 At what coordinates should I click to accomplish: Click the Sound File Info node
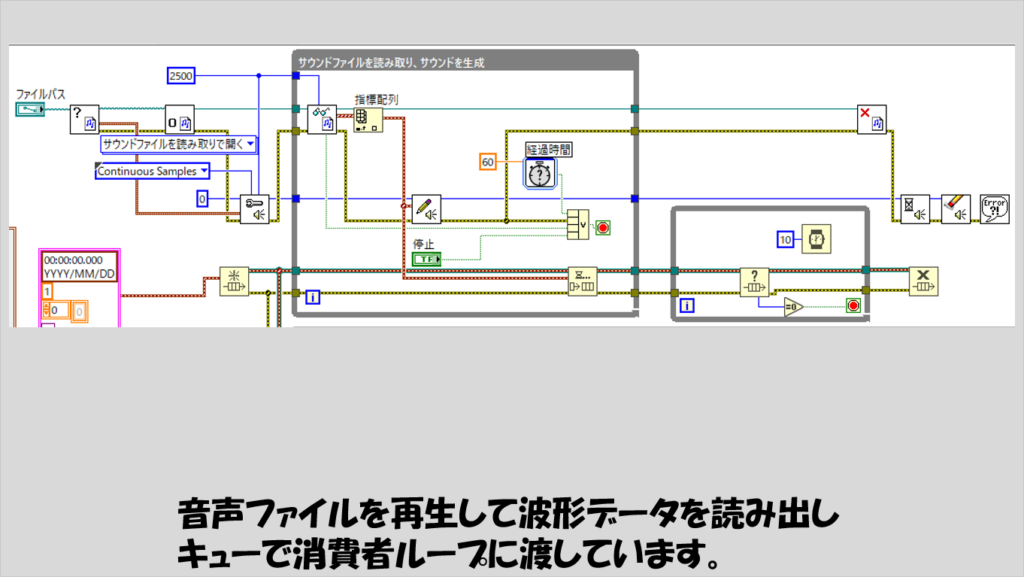[84, 120]
